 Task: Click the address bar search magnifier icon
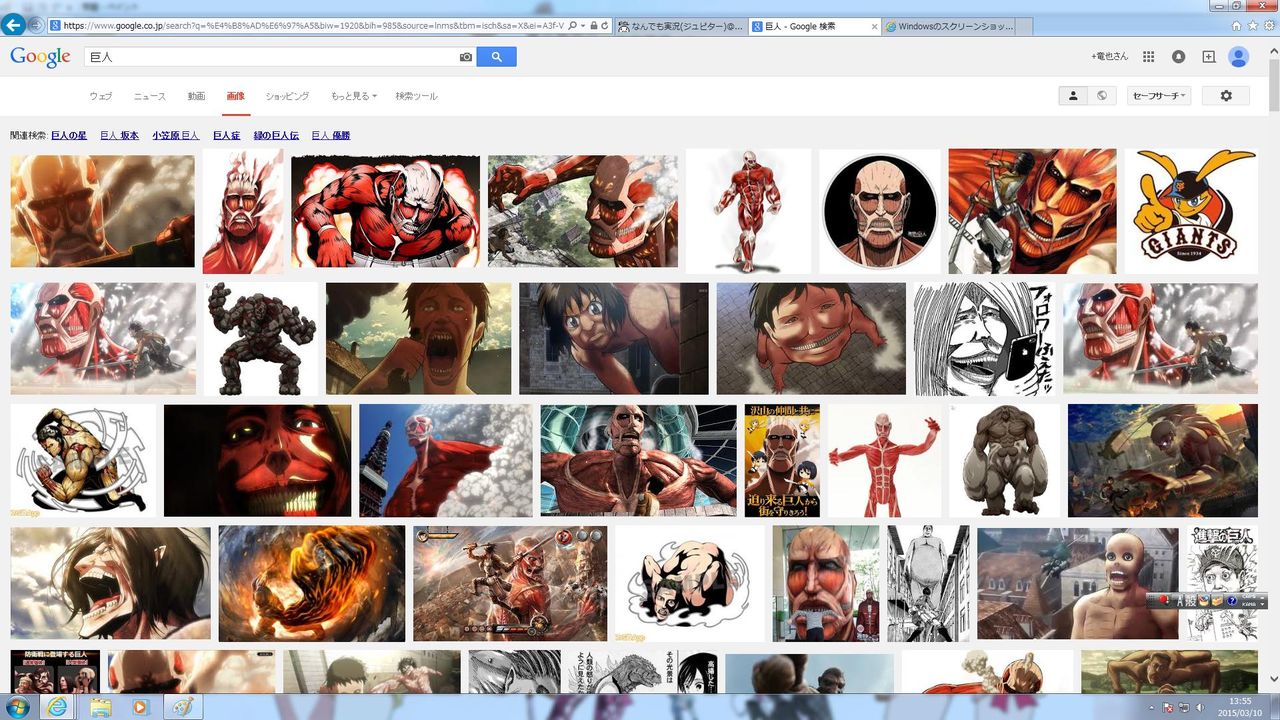tap(573, 25)
